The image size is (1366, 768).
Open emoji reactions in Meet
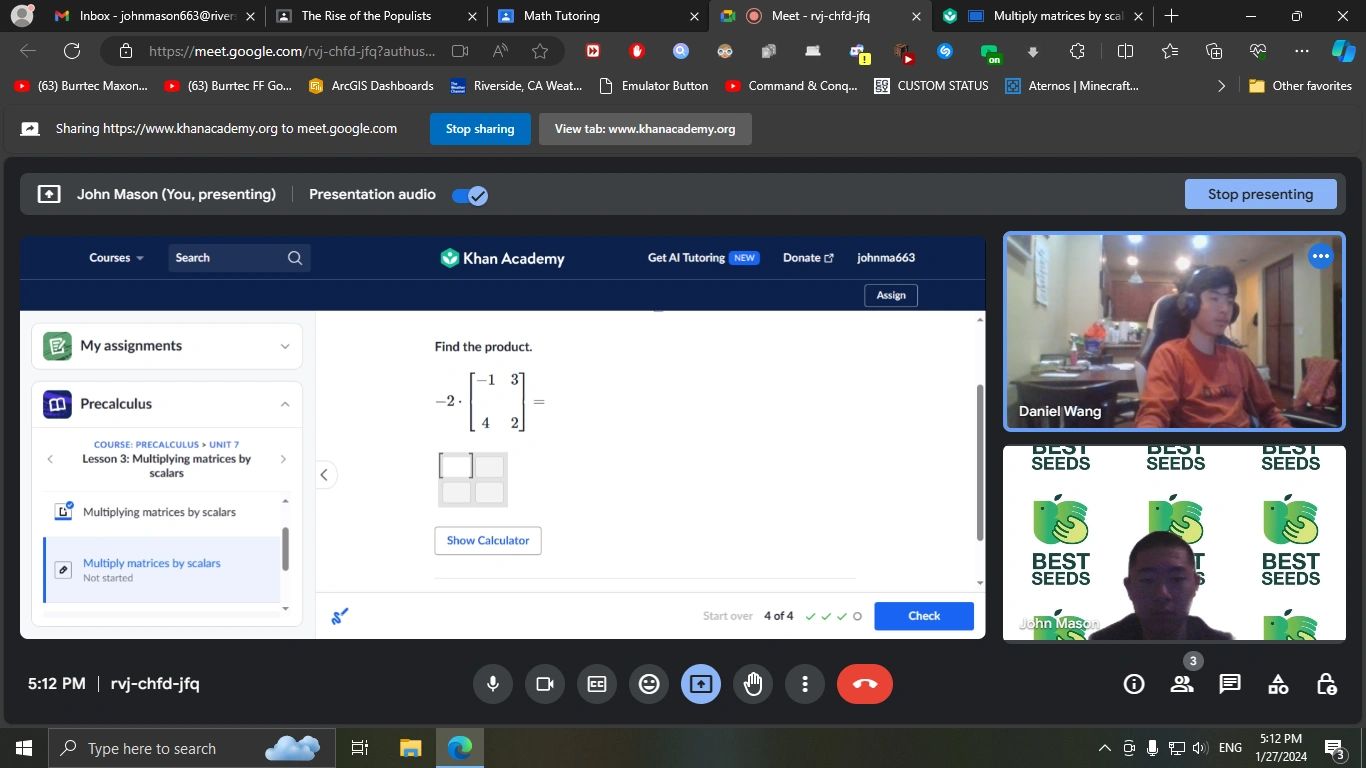(x=648, y=683)
